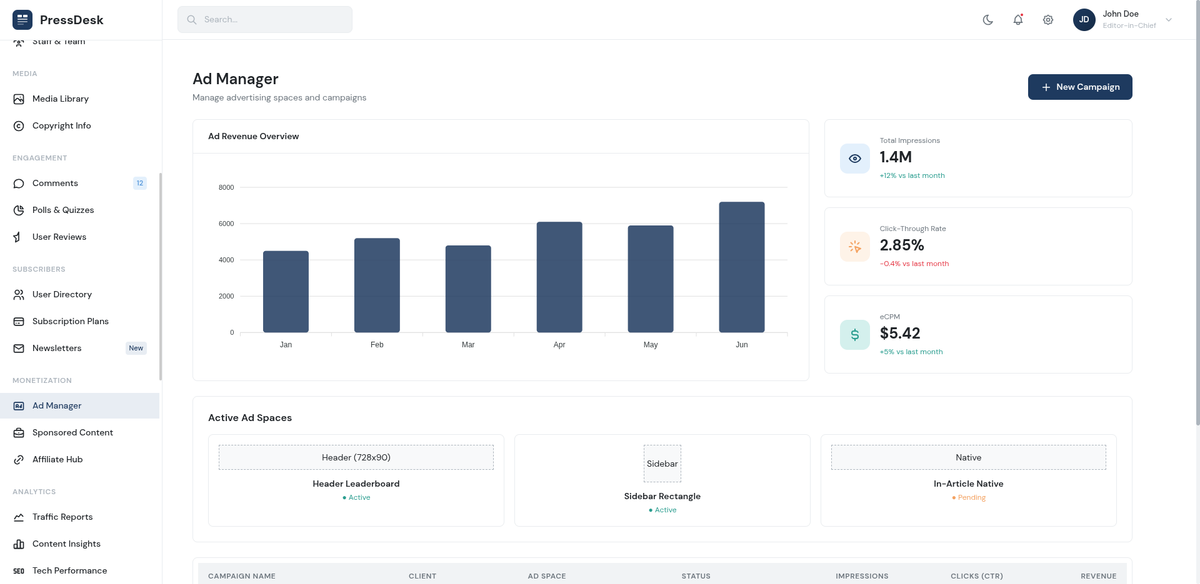1200x584 pixels.
Task: Open notifications bell icon
Action: coord(1018,20)
